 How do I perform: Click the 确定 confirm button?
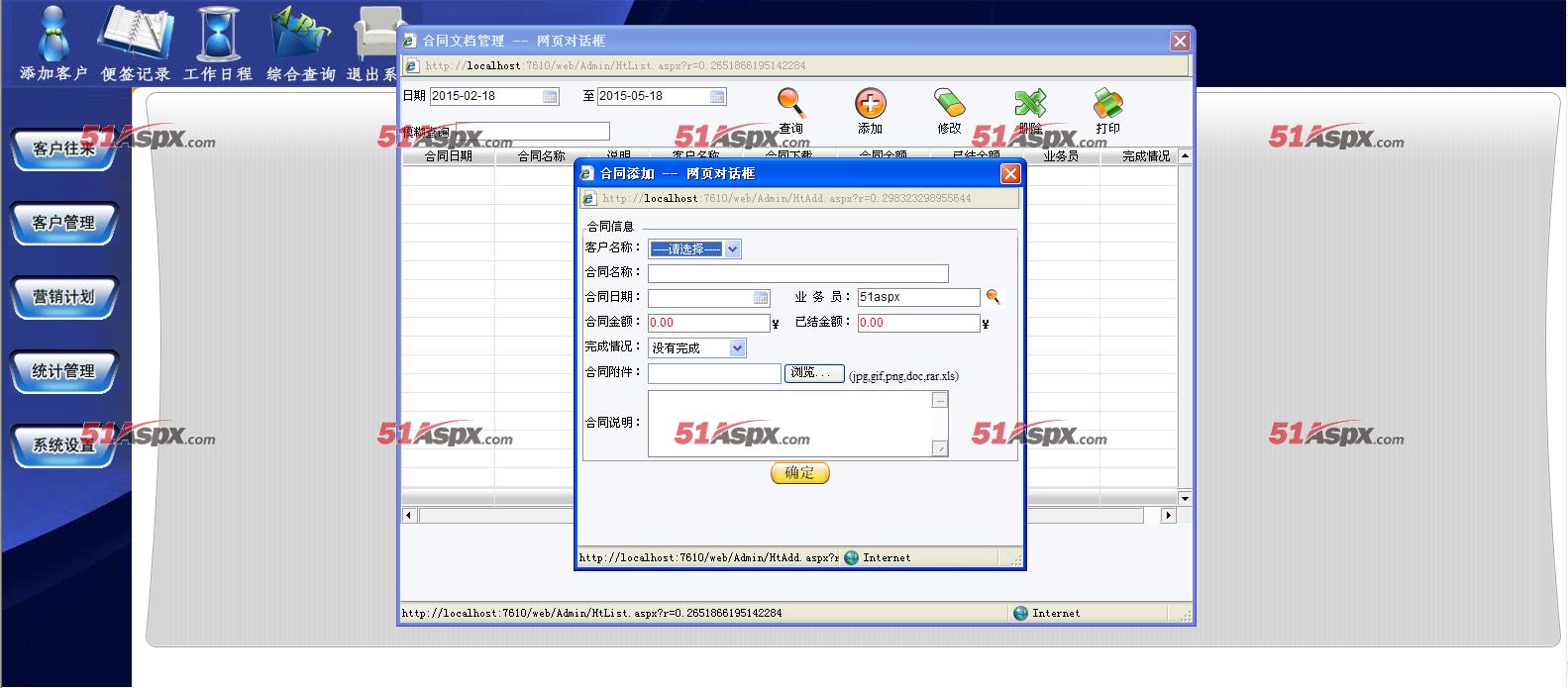[800, 473]
